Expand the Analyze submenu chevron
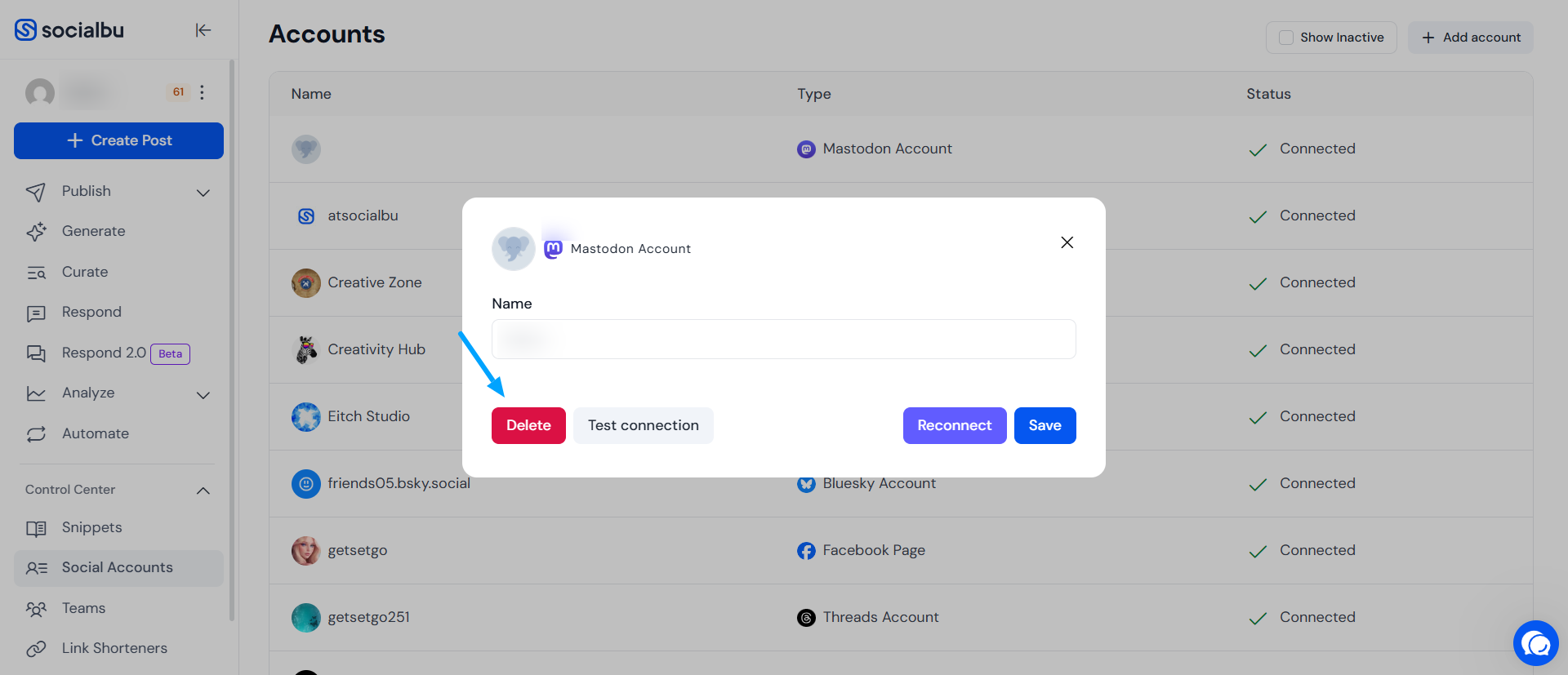1568x675 pixels. 203,395
